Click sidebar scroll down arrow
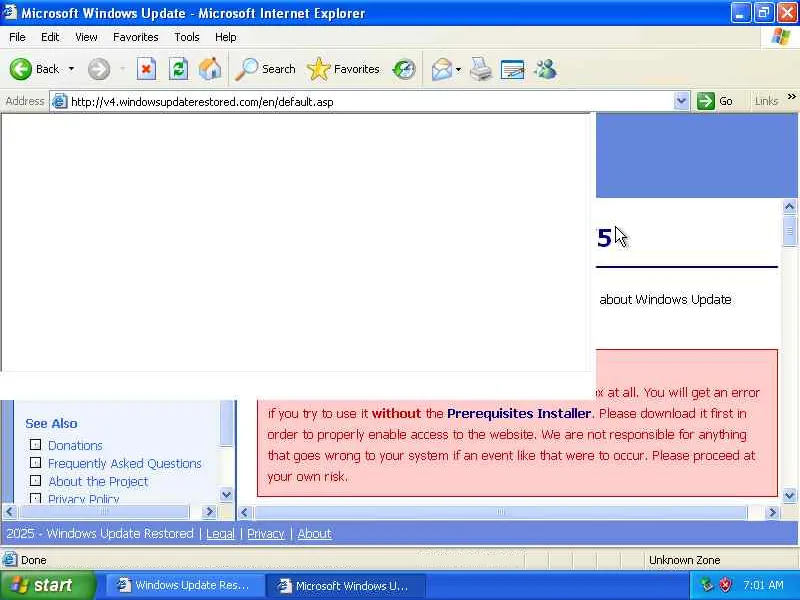 [226, 494]
